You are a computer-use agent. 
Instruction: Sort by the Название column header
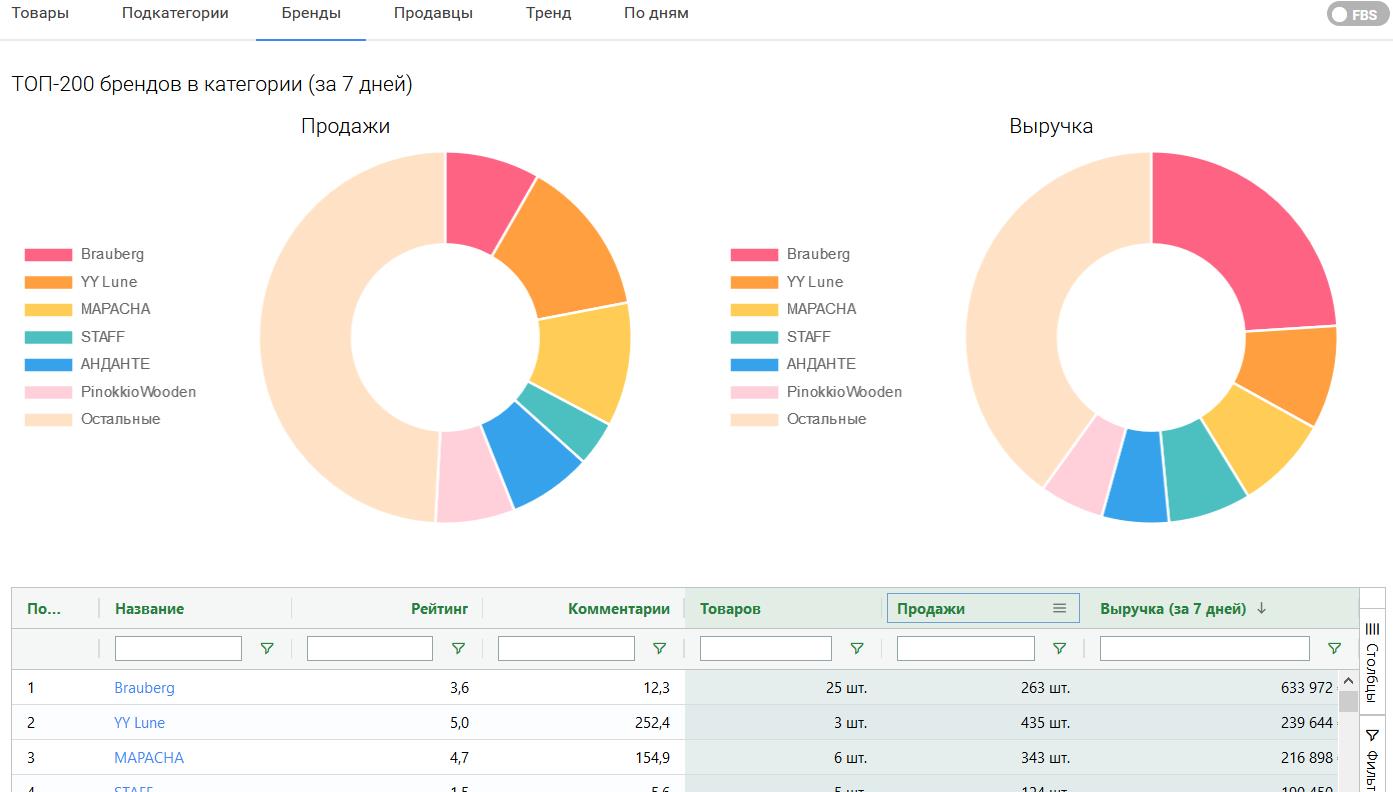149,608
